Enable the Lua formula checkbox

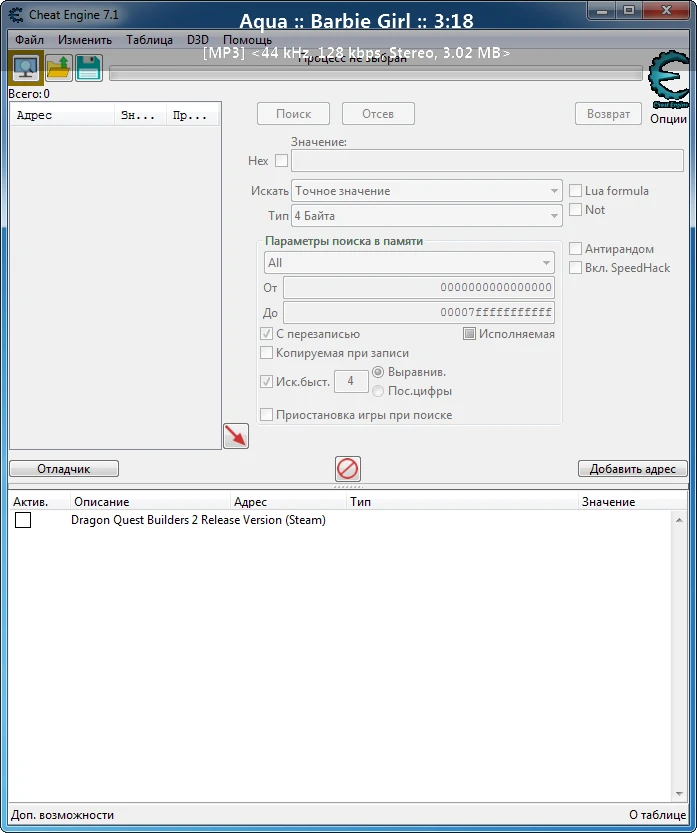[x=575, y=191]
